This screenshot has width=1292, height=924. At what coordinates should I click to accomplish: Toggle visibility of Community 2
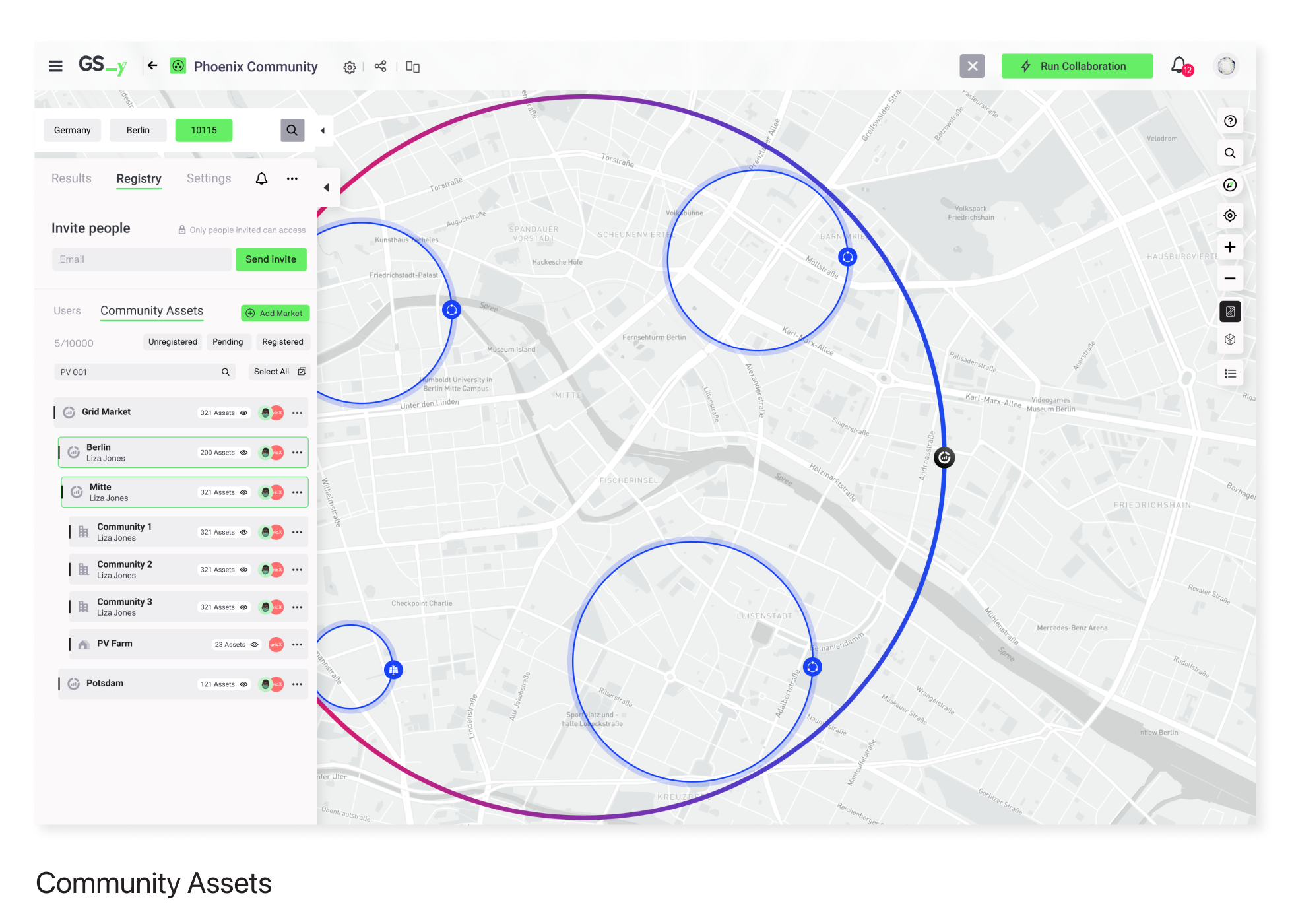244,570
